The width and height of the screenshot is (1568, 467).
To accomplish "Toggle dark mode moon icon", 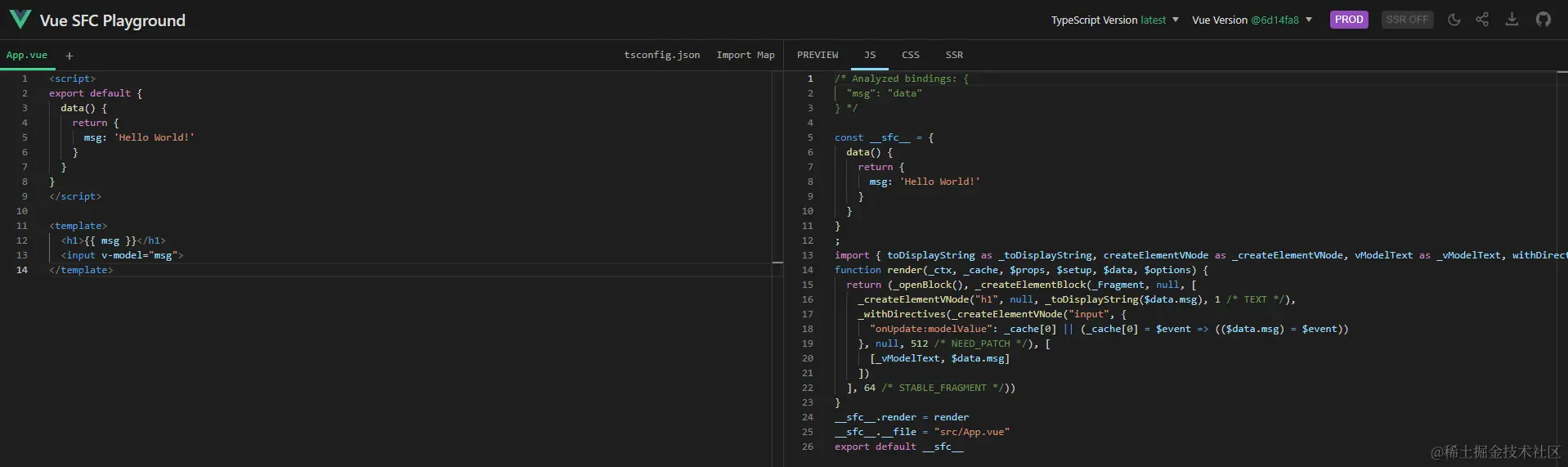I will 1454,20.
